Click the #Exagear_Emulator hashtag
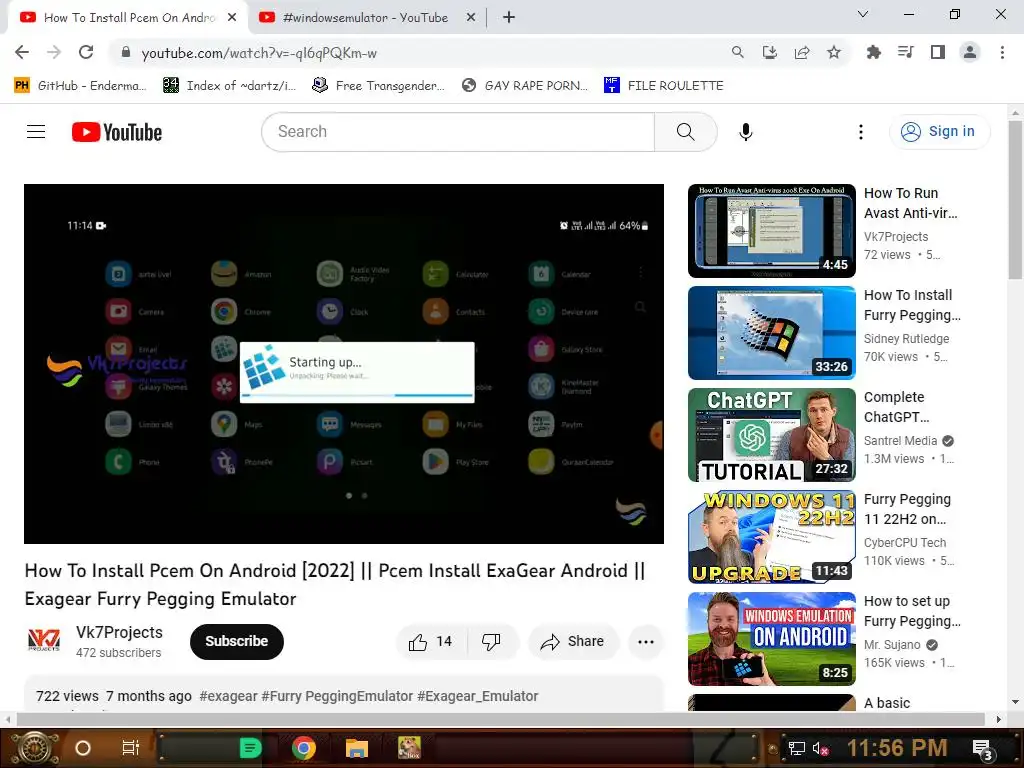 [x=477, y=696]
